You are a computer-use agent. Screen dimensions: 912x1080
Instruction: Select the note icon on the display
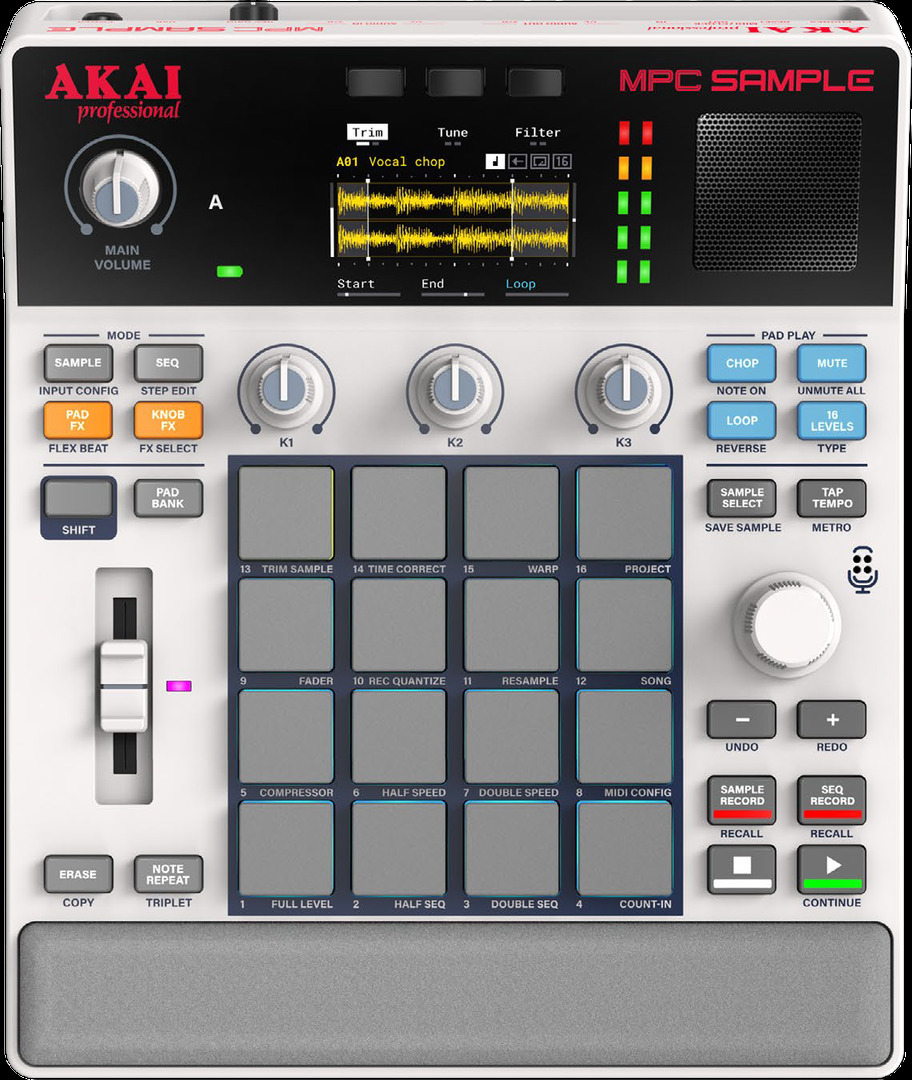click(495, 162)
